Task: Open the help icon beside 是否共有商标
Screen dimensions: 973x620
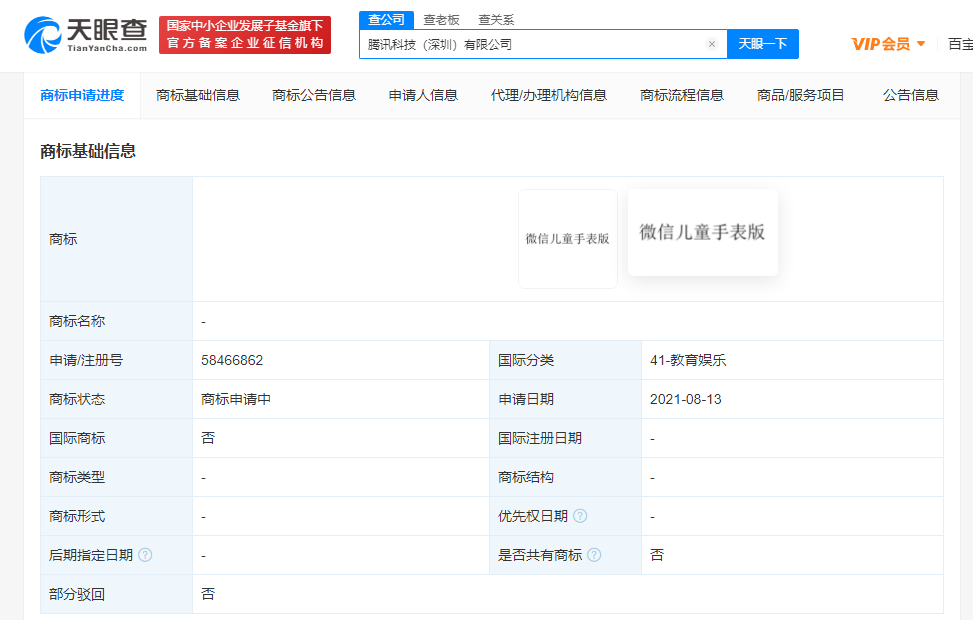Action: click(x=594, y=555)
